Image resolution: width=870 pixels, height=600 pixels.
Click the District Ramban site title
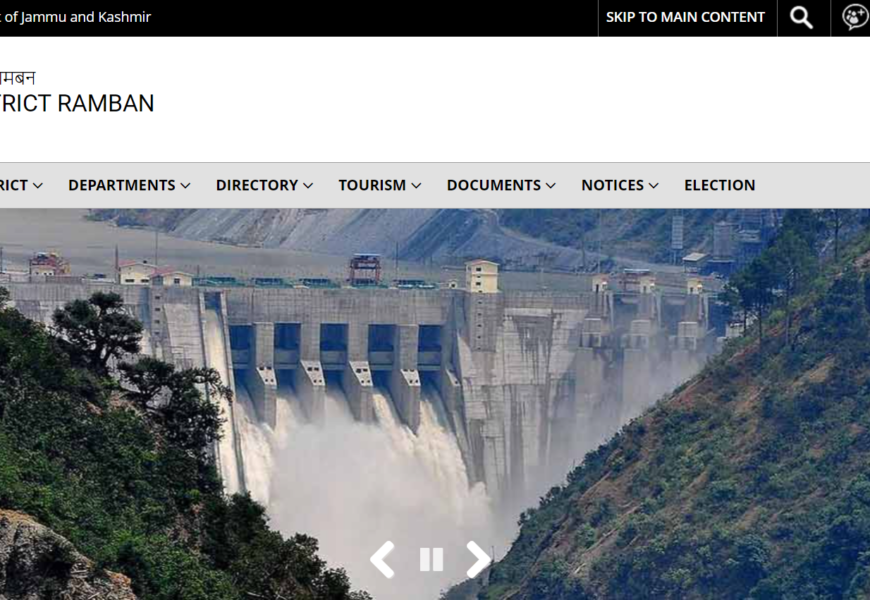tap(77, 103)
